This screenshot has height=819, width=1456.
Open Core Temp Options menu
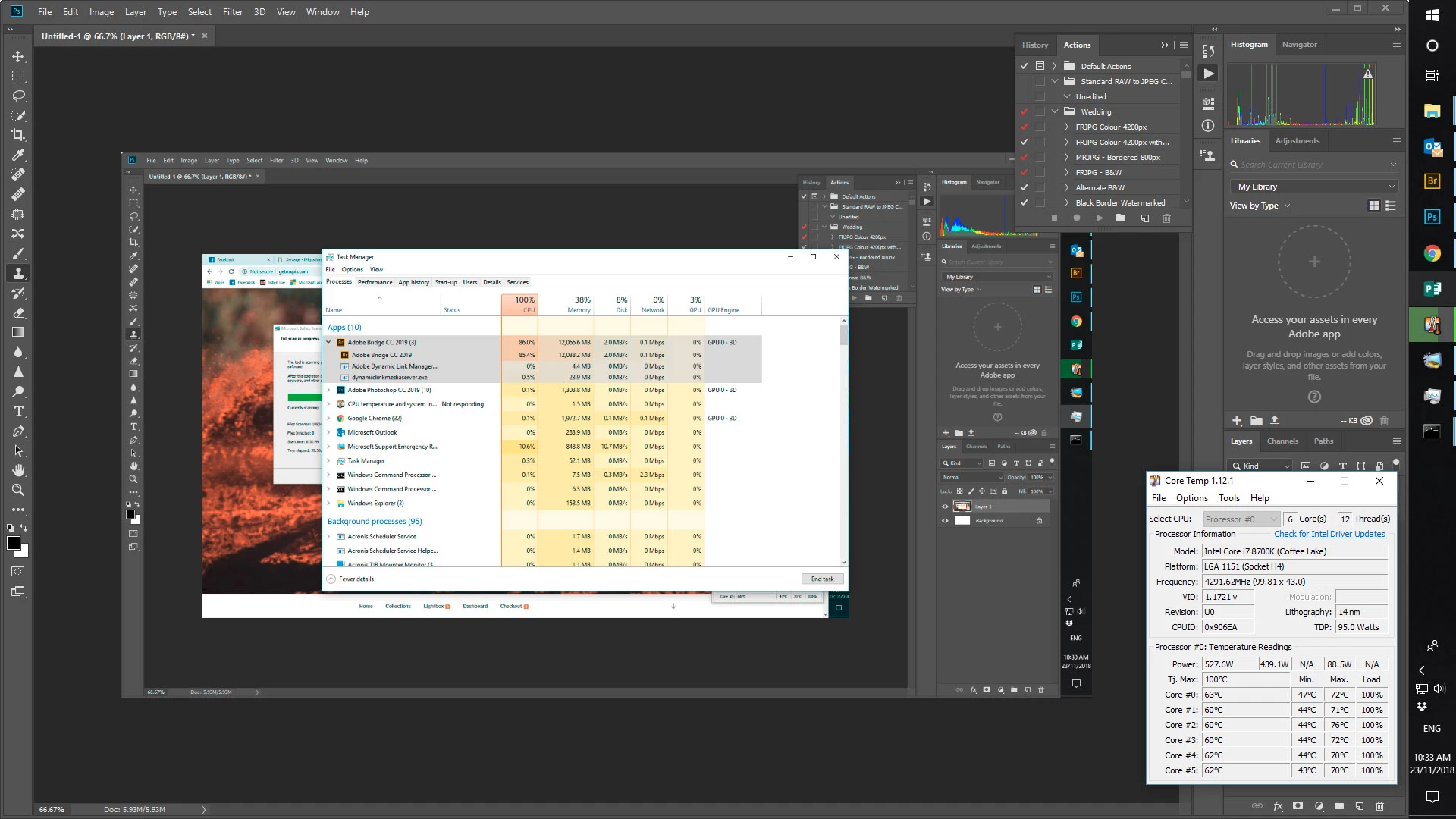1191,498
